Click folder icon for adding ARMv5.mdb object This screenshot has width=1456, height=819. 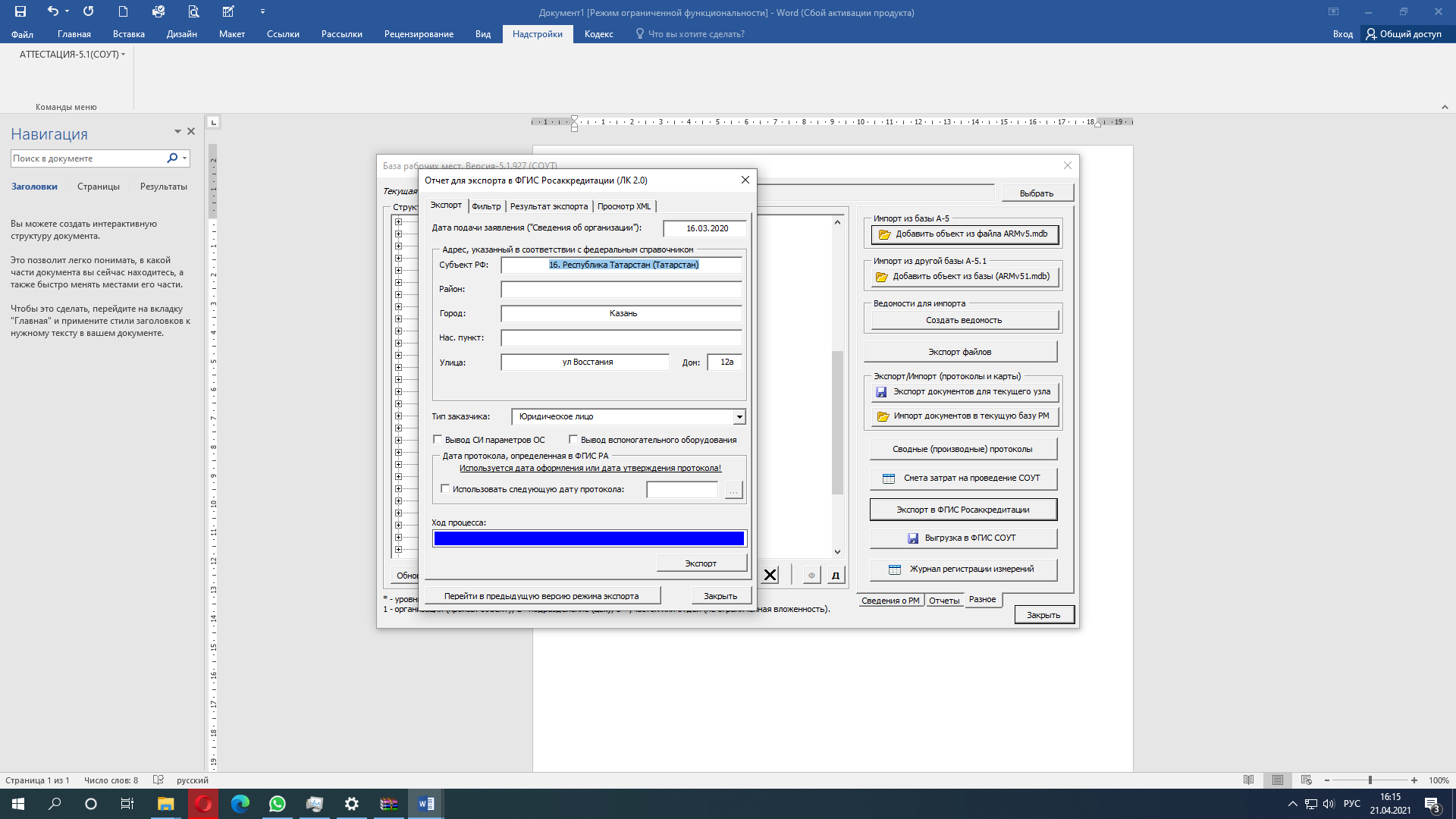point(884,234)
